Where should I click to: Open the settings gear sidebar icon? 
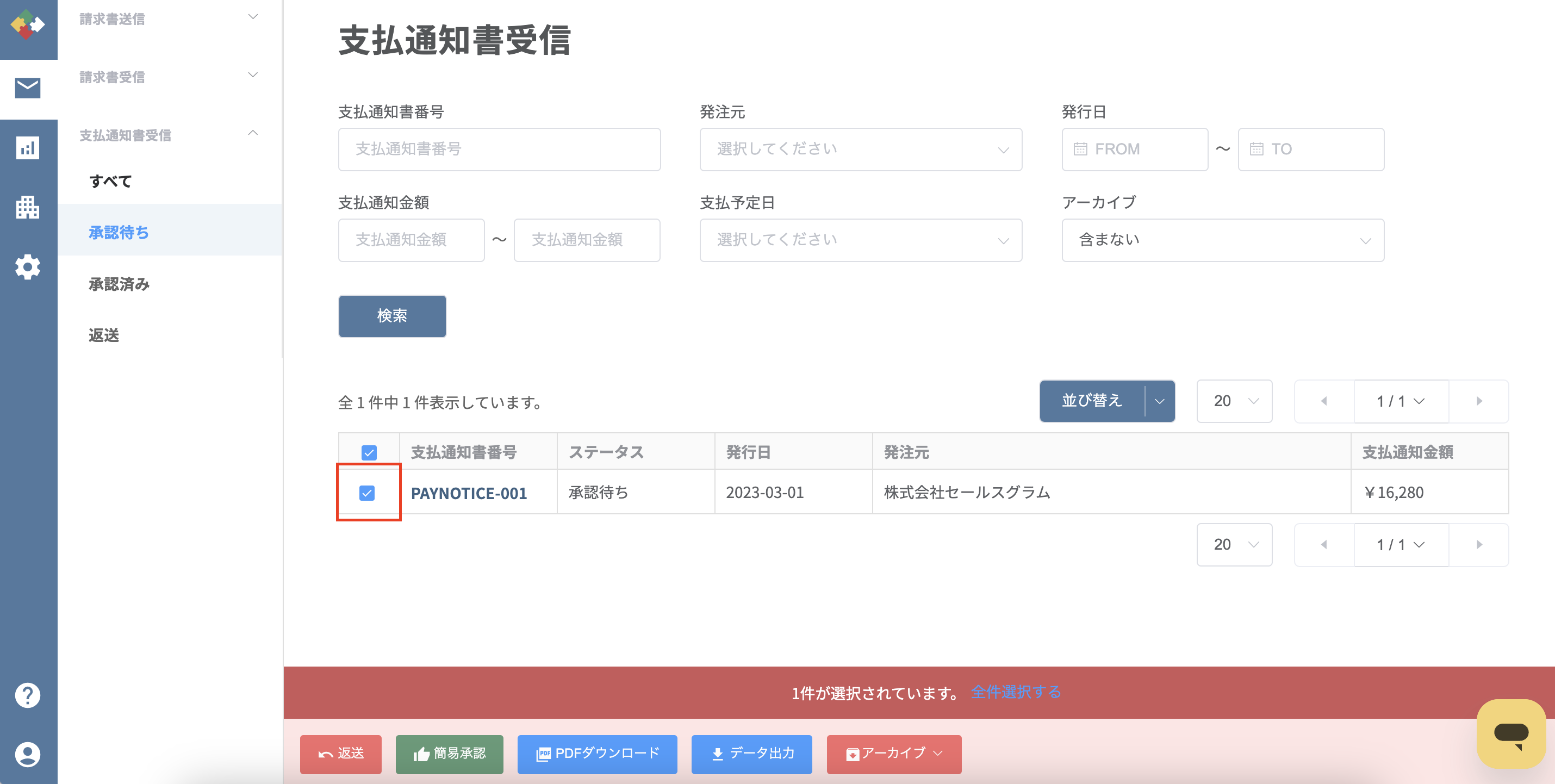click(x=28, y=267)
